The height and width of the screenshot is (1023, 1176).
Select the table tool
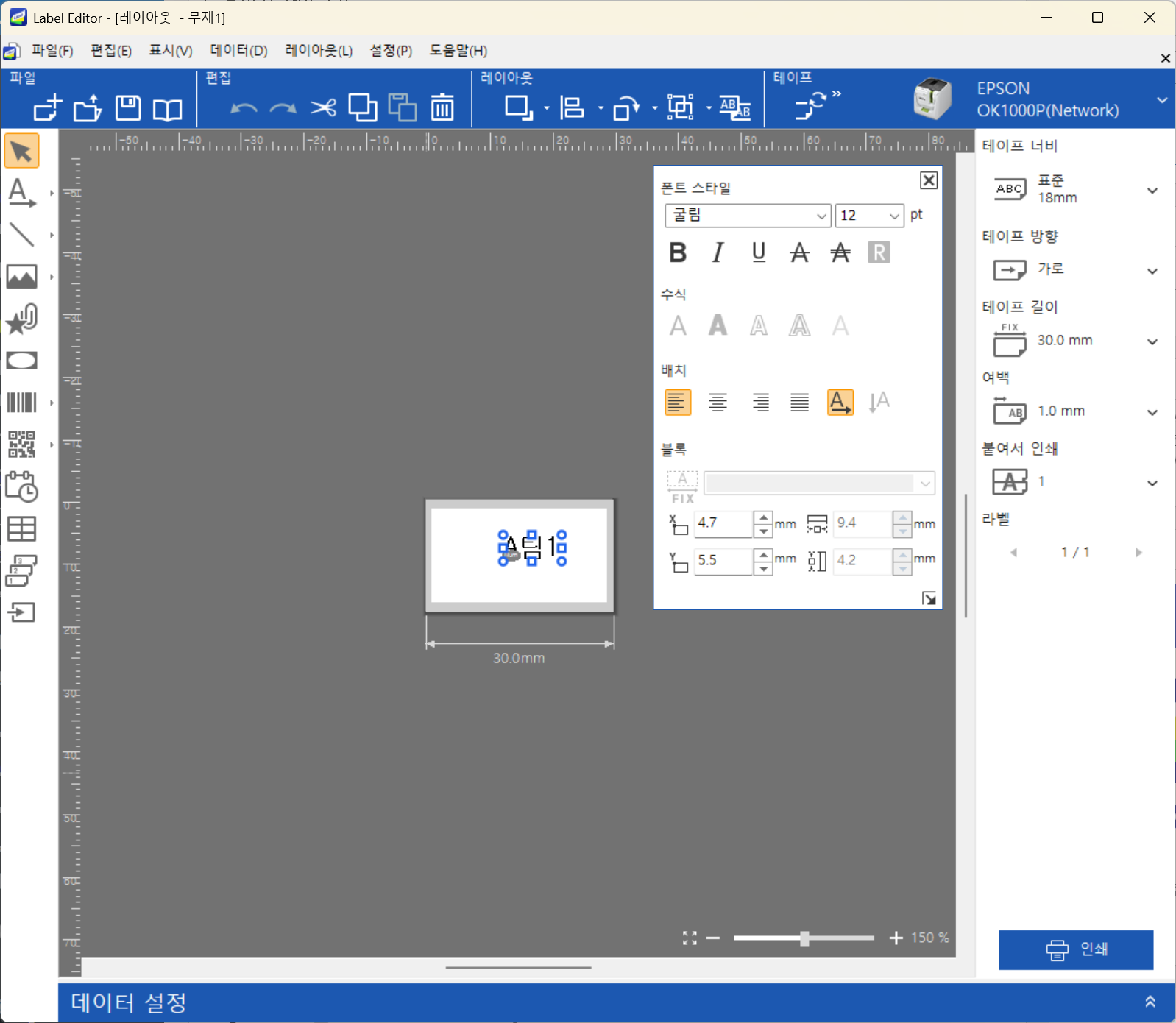pos(21,528)
